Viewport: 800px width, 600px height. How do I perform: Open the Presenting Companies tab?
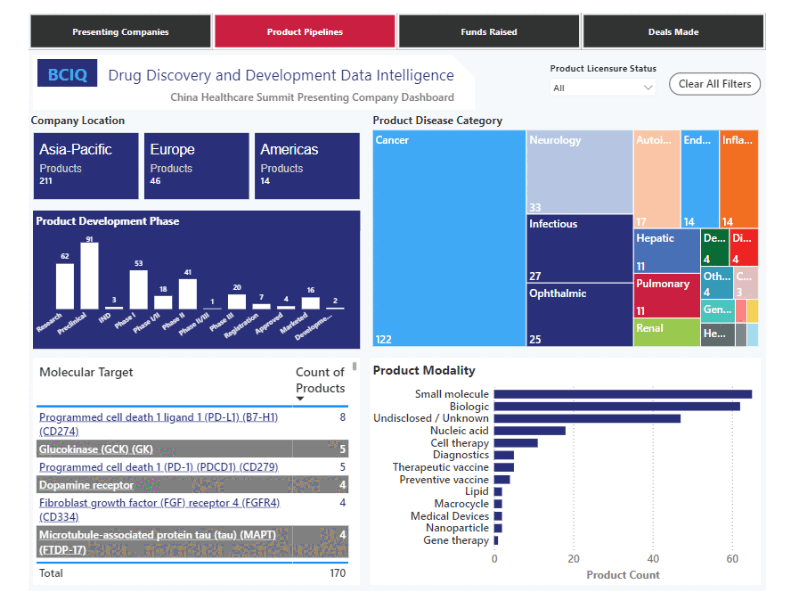(120, 32)
